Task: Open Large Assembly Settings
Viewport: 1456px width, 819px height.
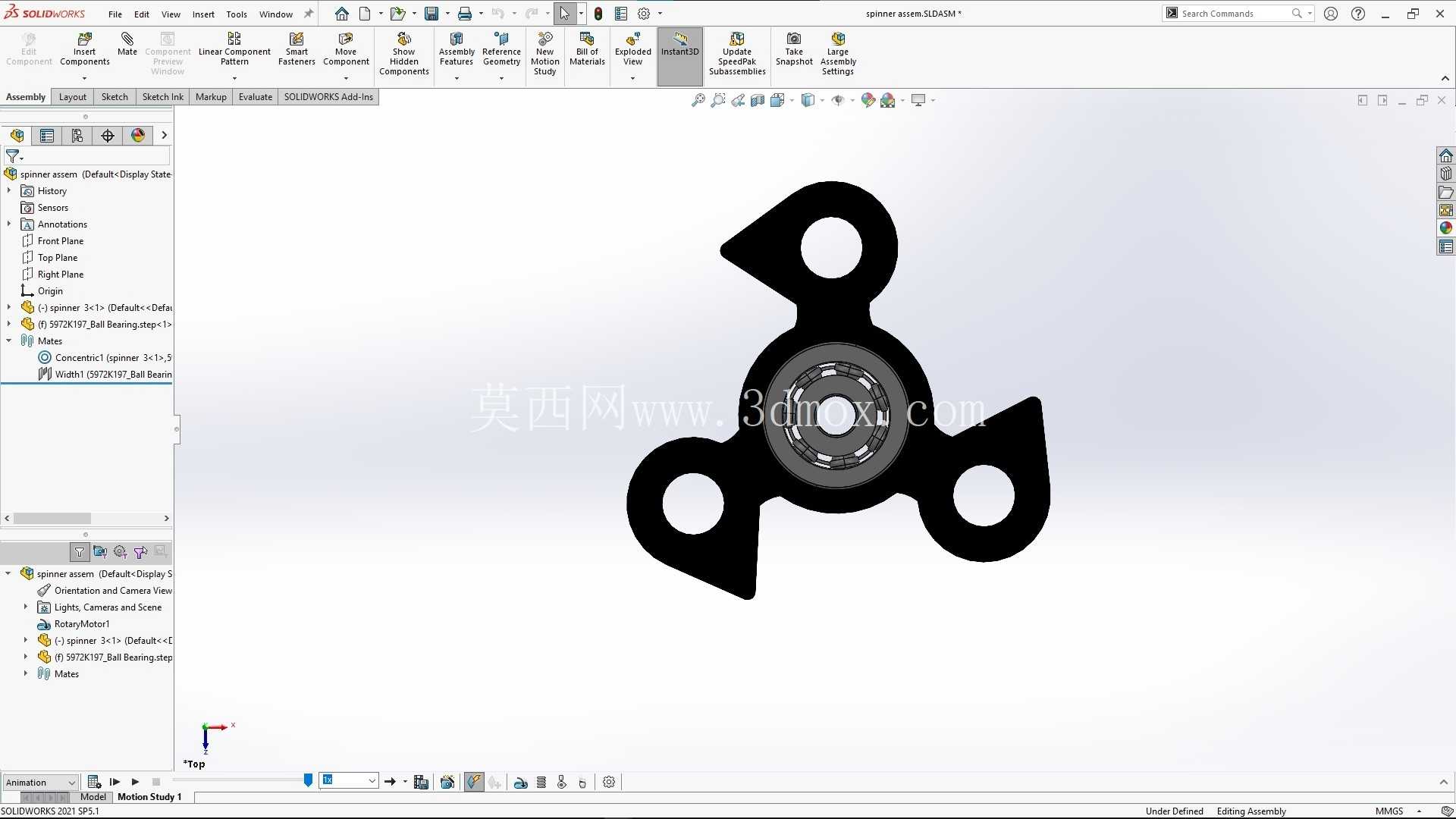Action: (838, 53)
